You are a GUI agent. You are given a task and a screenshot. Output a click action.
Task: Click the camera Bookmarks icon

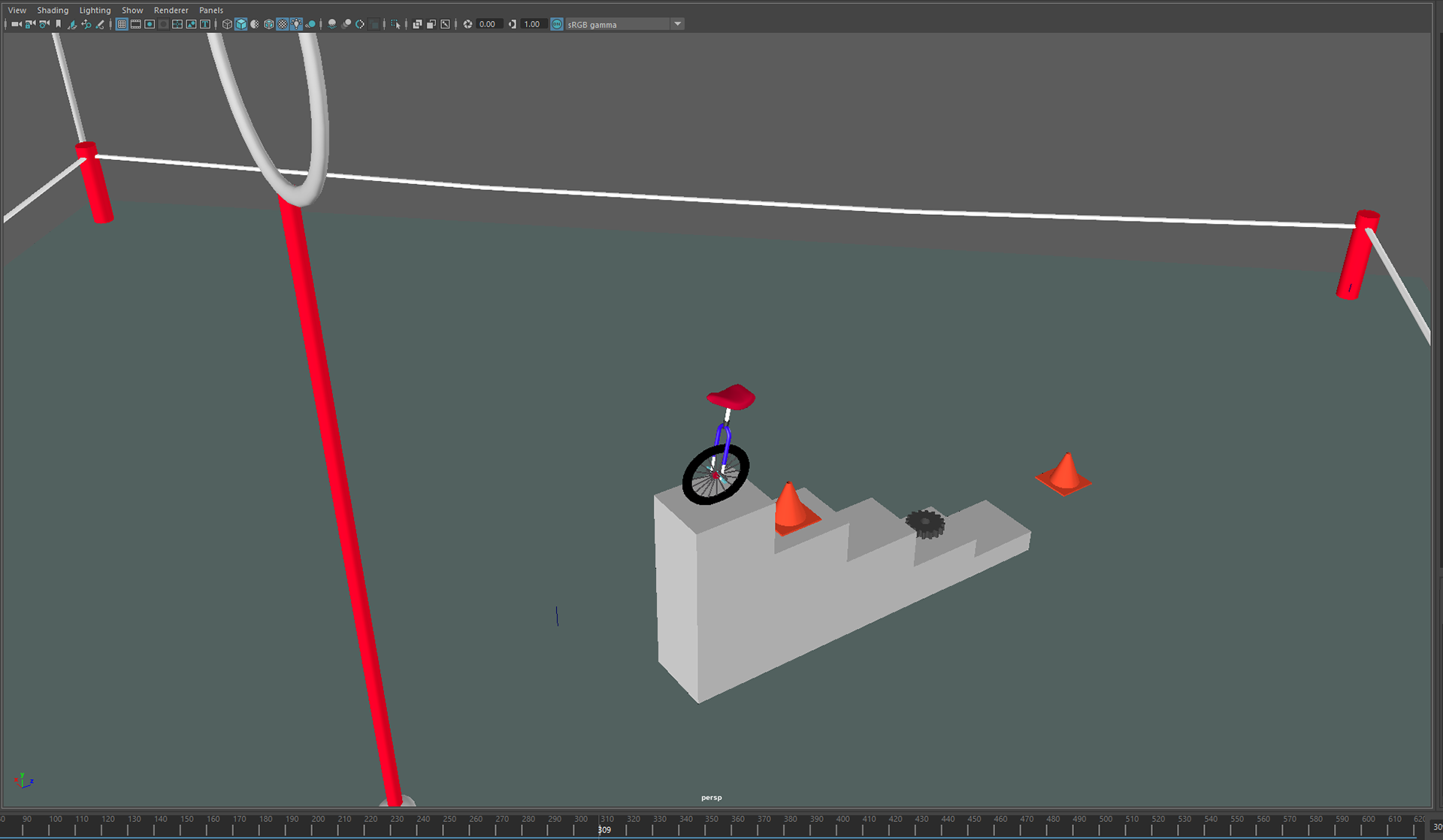[x=58, y=24]
